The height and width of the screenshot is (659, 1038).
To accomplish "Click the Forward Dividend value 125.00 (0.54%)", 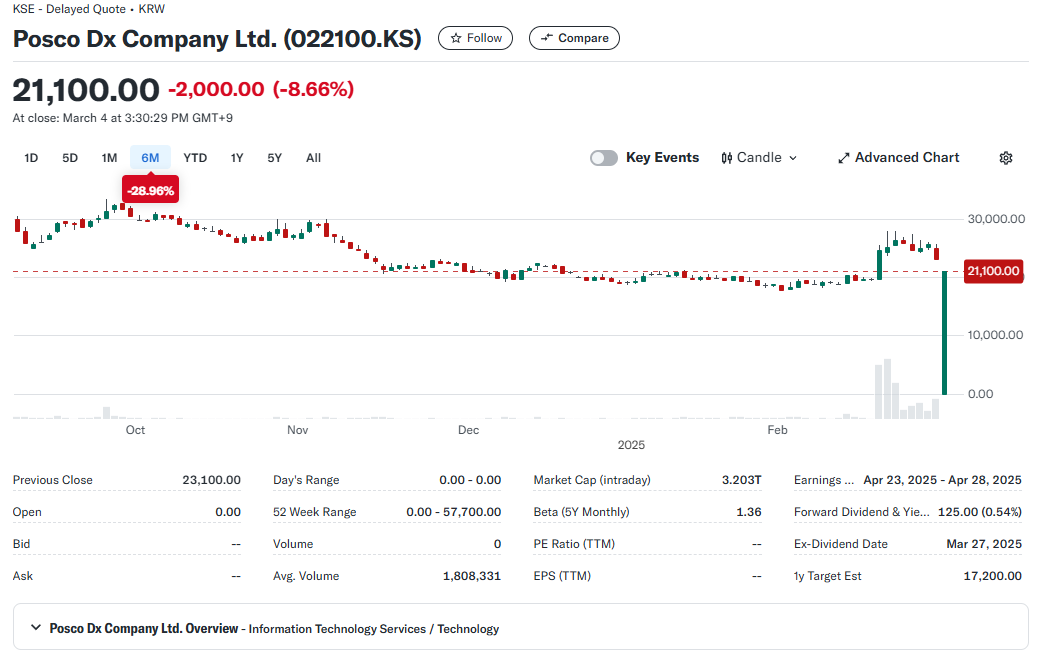I will click(980, 512).
